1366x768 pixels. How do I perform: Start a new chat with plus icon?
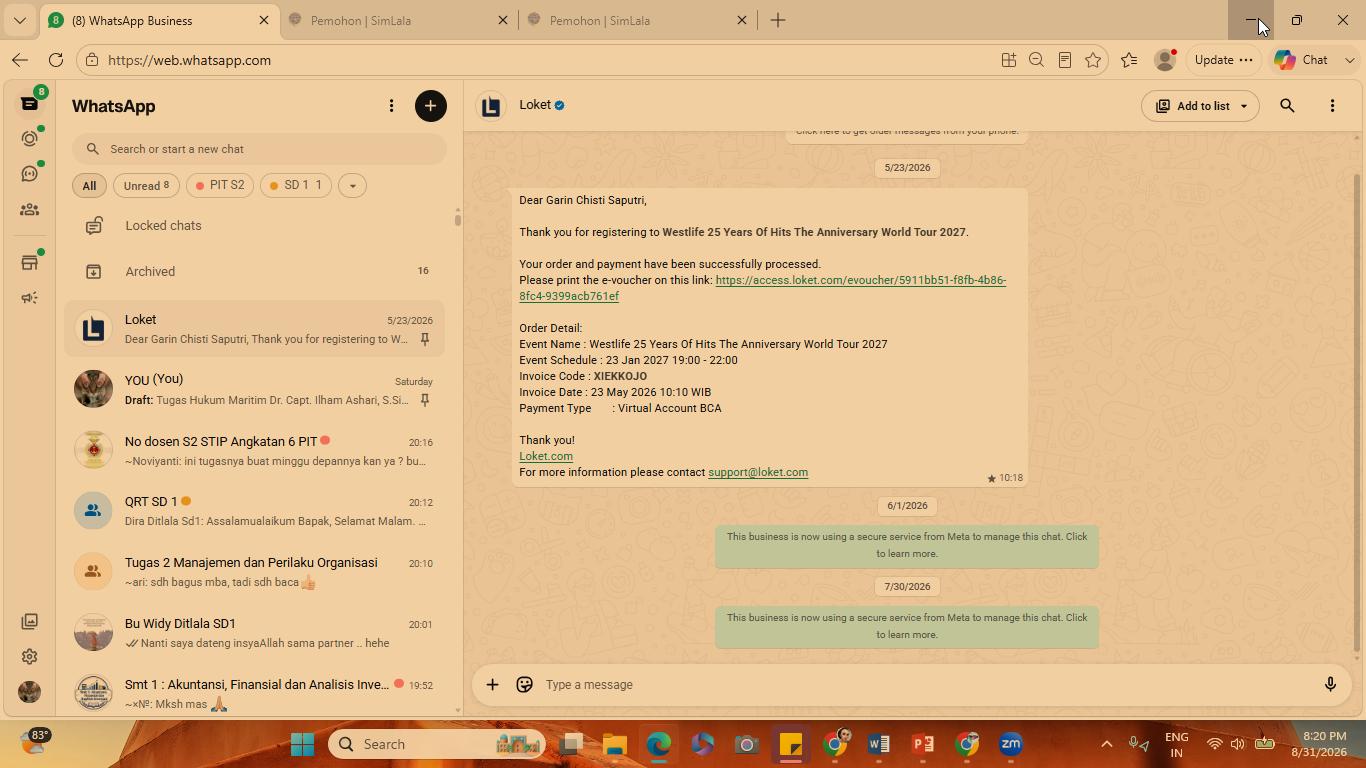[x=431, y=106]
